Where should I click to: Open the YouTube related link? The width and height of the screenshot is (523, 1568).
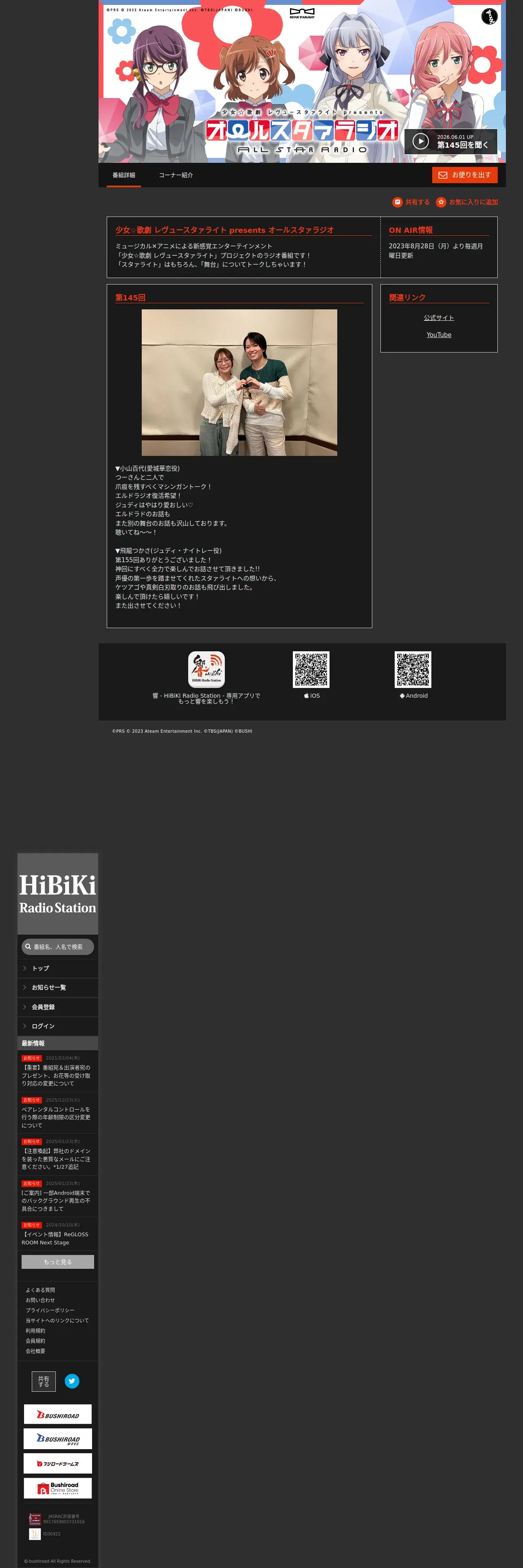point(439,335)
